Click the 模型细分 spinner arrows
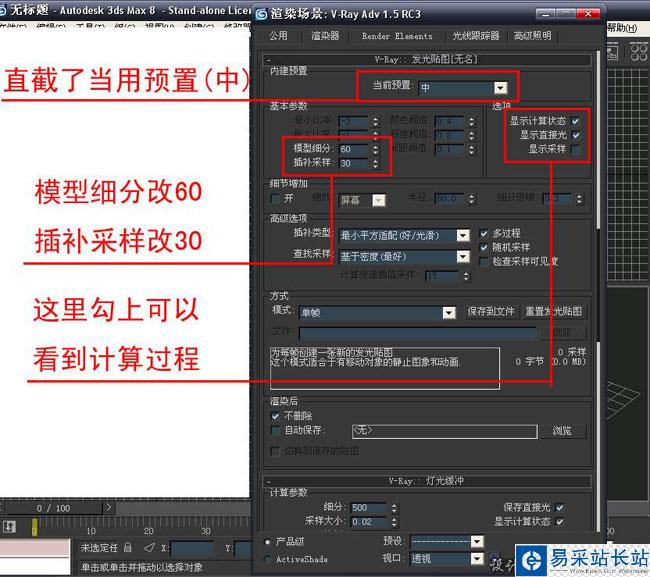This screenshot has width=650, height=577. pos(375,149)
